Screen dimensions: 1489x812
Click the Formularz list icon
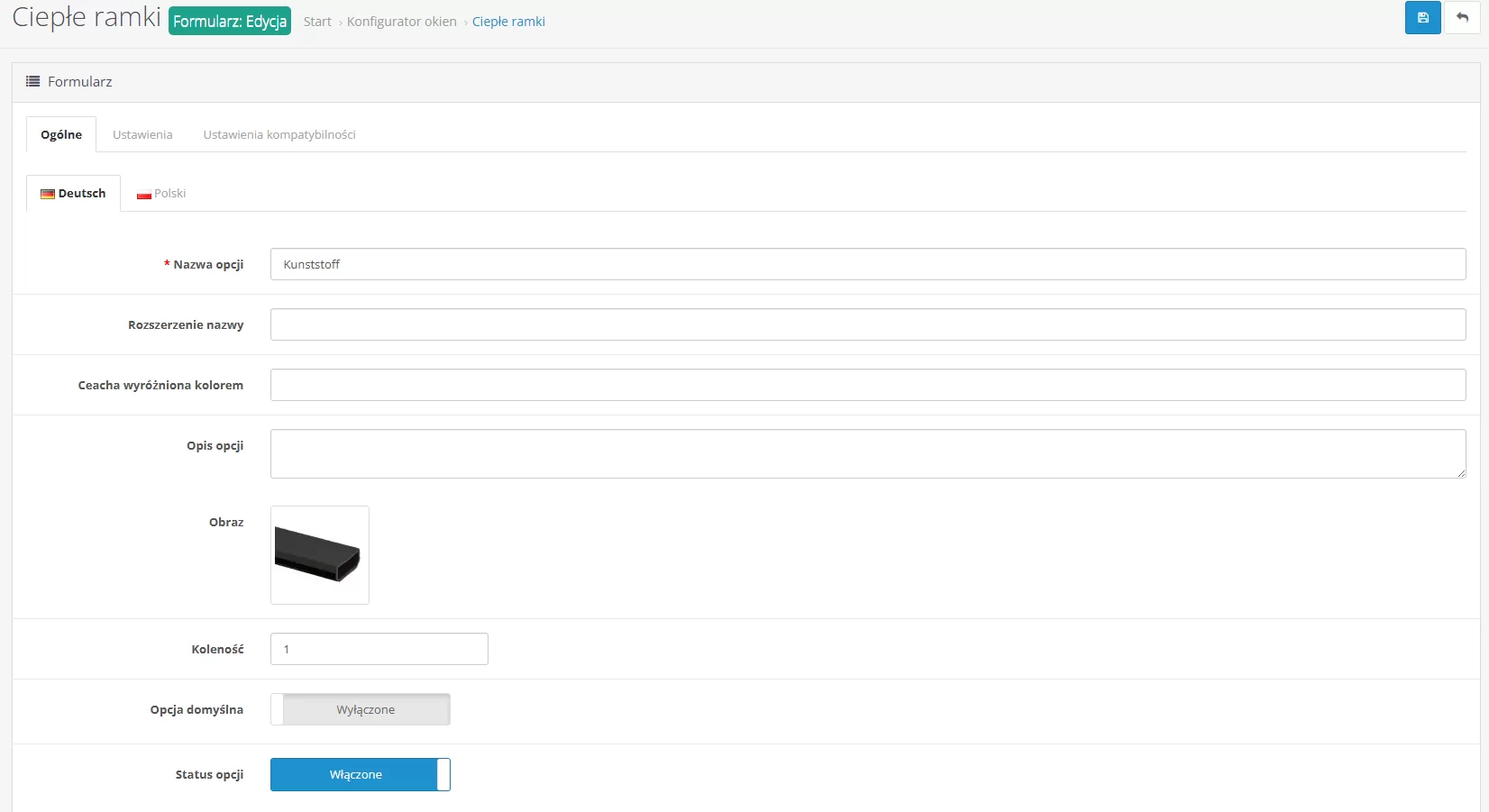tap(32, 81)
